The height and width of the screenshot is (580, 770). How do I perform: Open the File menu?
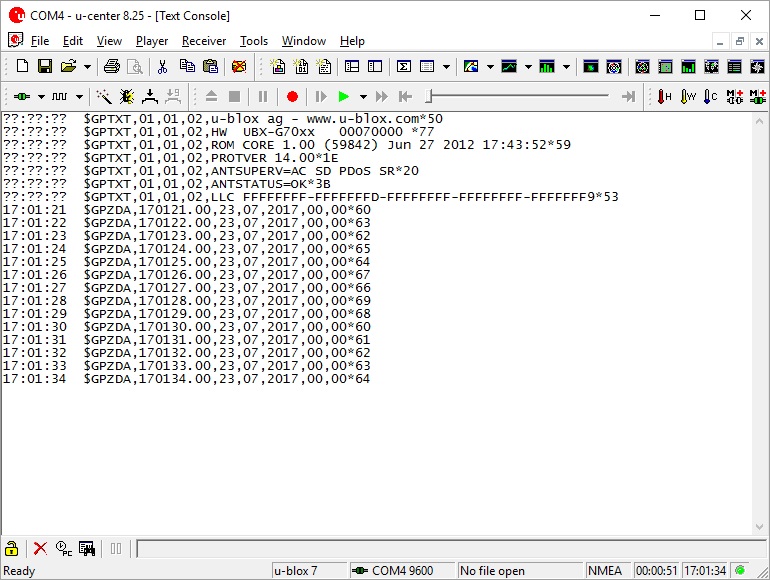[40, 41]
